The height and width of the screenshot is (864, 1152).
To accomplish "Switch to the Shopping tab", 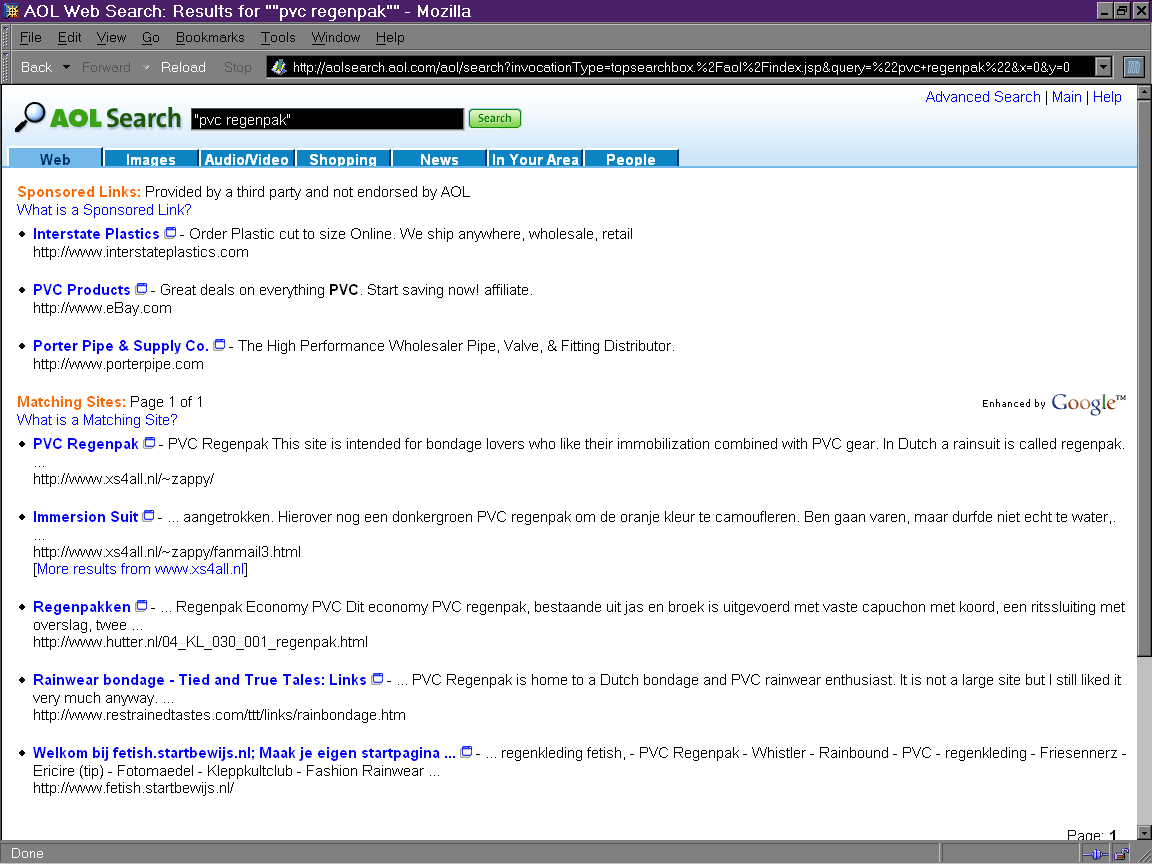I will pyautogui.click(x=342, y=159).
